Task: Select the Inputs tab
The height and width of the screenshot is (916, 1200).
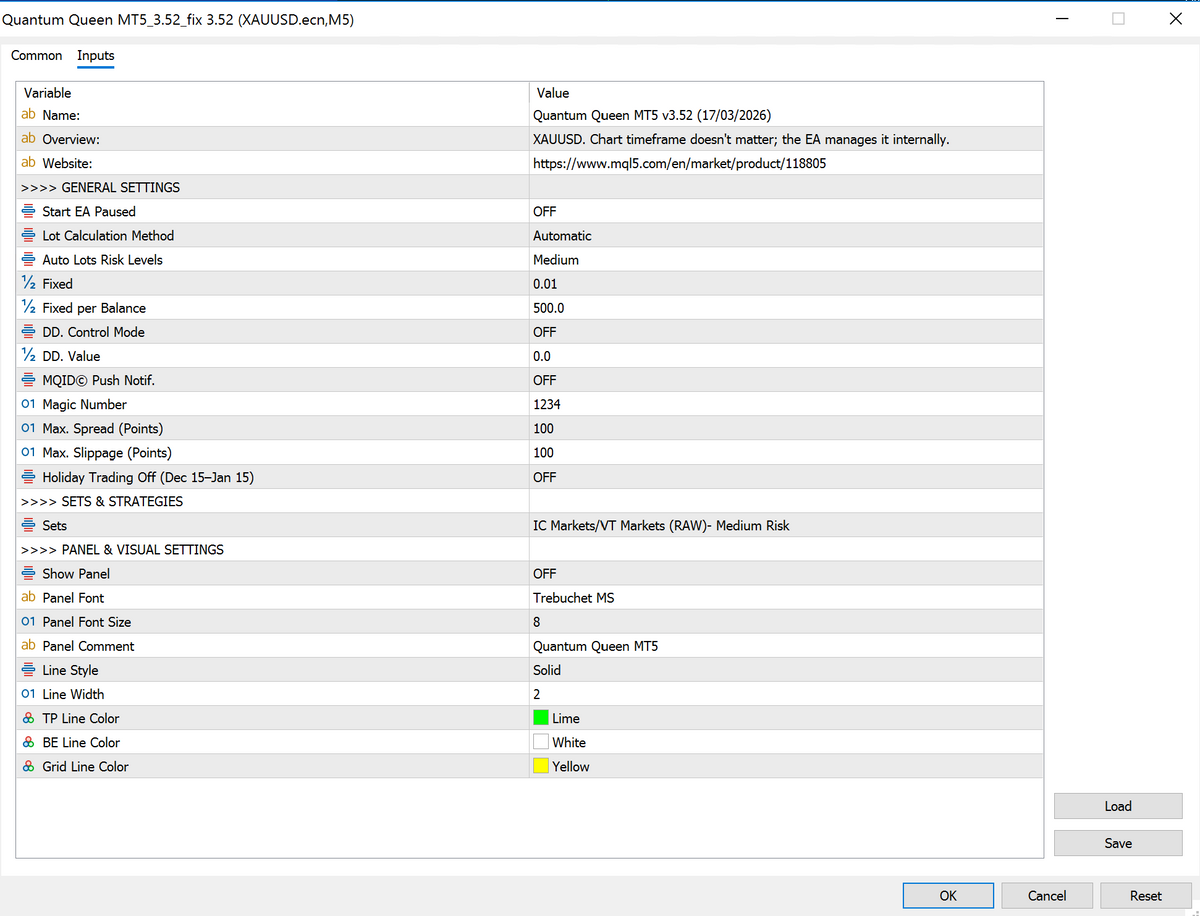Action: 96,56
